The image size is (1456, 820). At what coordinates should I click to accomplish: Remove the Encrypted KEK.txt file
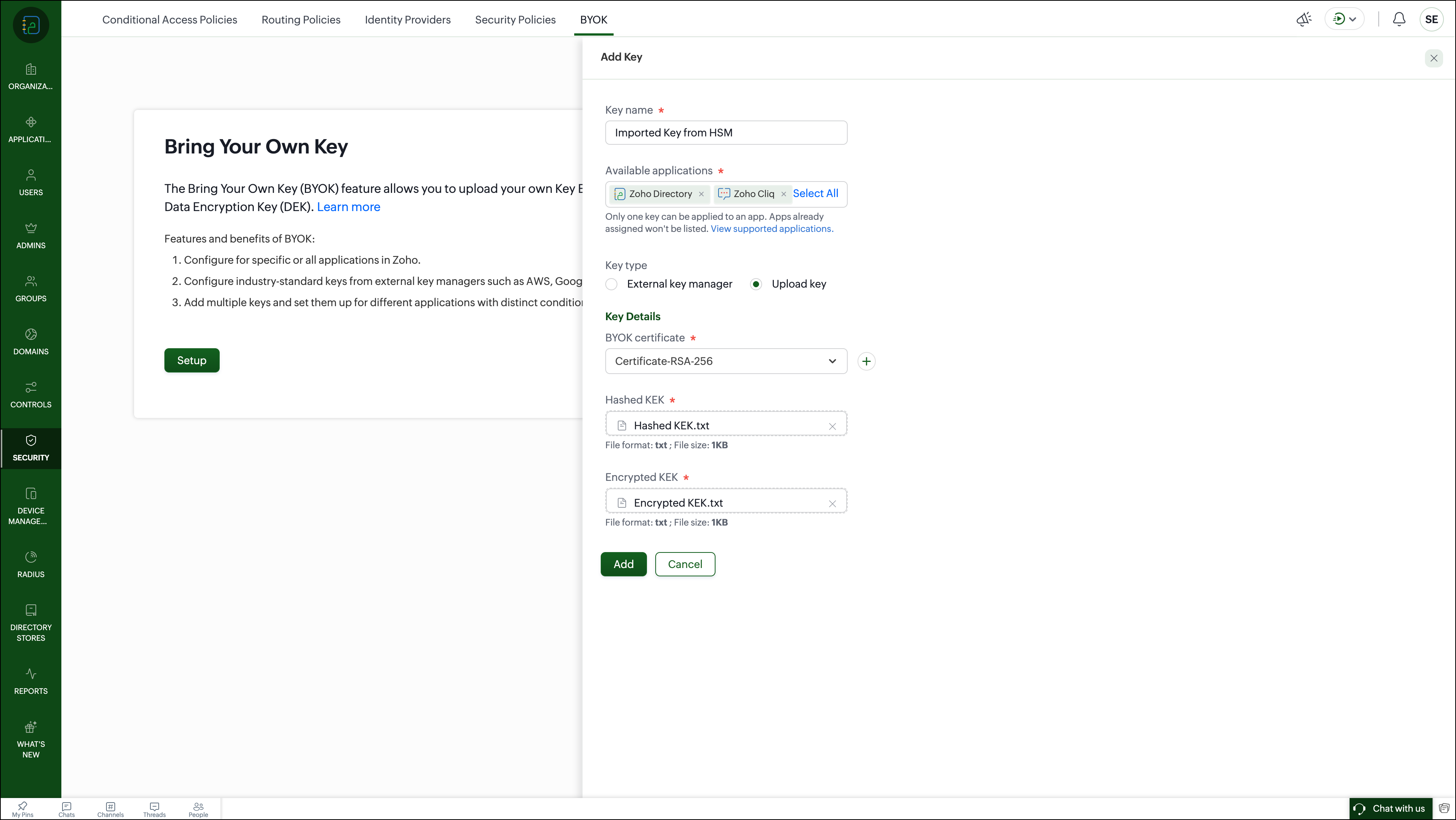coord(832,504)
